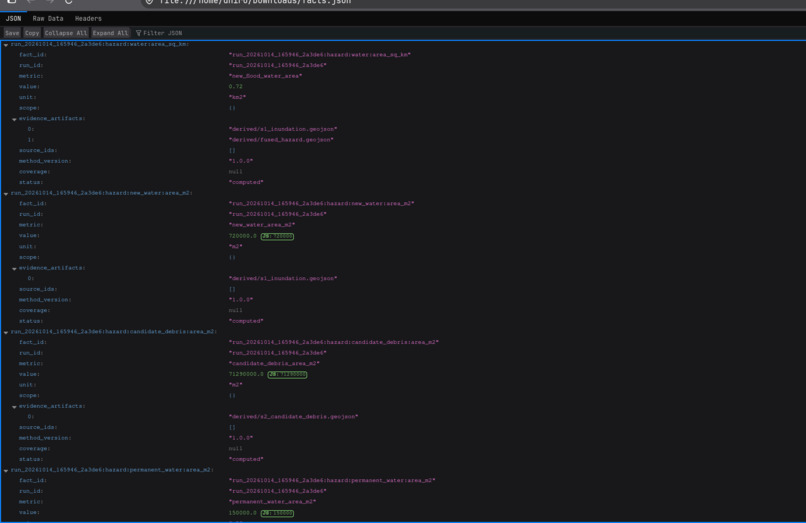Collapse evidence_artifacts under new_water:area_m2

[x=14, y=268]
